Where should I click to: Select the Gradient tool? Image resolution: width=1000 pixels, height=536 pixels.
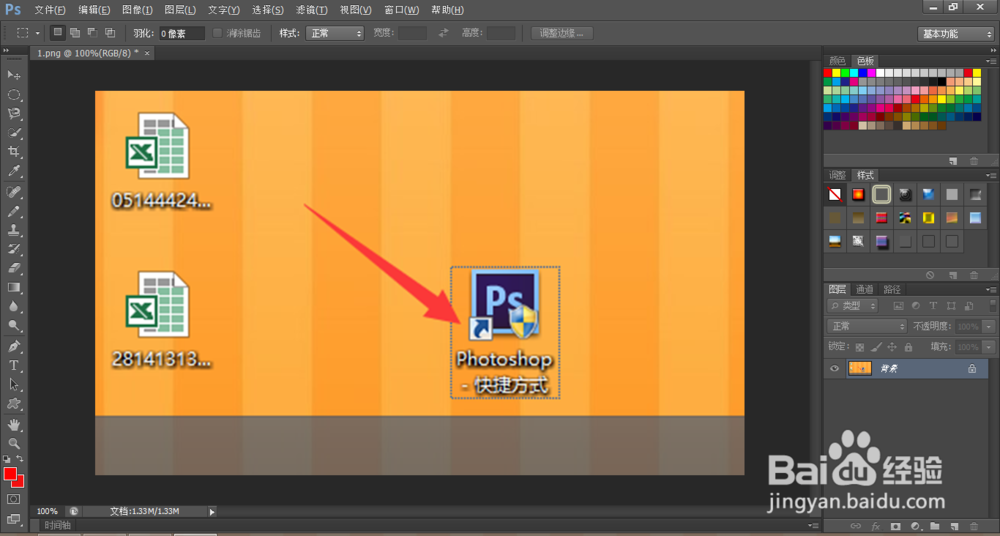pyautogui.click(x=13, y=288)
